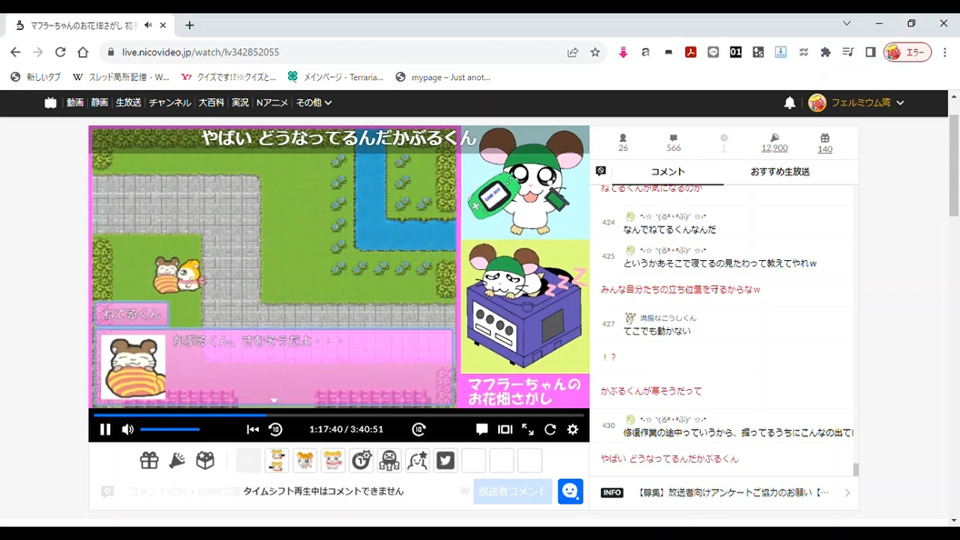Image resolution: width=960 pixels, height=540 pixels.
Task: Open the Chrome three-dot menu
Action: (x=945, y=52)
